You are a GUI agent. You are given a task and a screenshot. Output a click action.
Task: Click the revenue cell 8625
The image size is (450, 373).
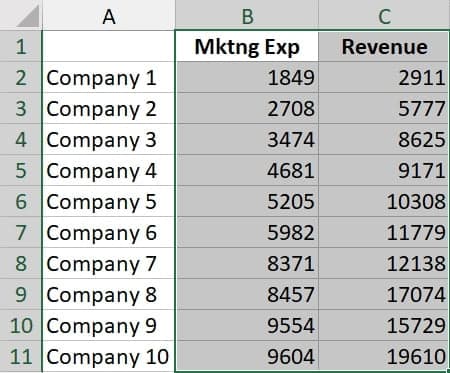tap(384, 139)
